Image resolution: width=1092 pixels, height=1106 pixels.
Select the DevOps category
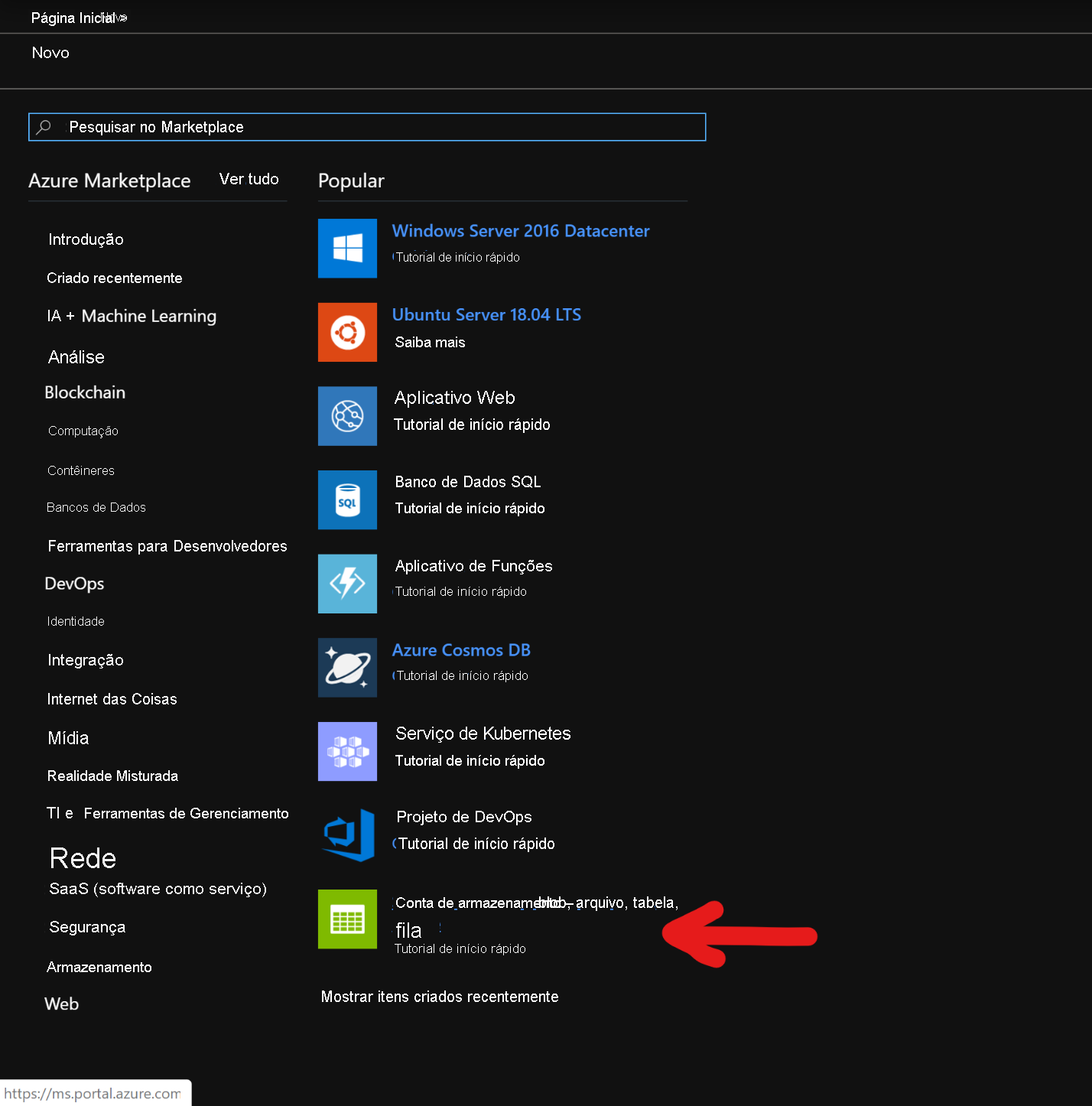(x=74, y=584)
